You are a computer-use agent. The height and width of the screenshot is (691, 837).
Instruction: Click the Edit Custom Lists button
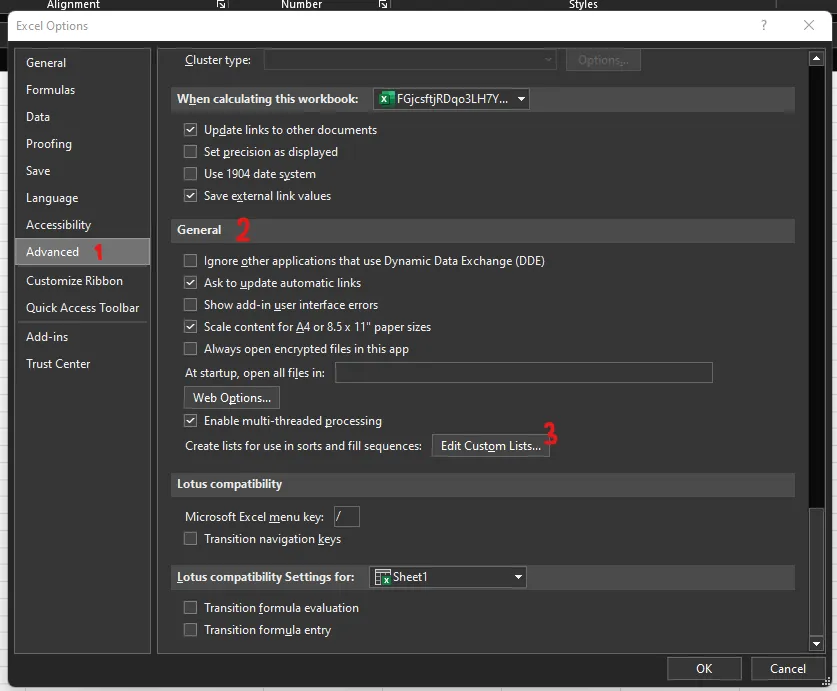pos(491,446)
